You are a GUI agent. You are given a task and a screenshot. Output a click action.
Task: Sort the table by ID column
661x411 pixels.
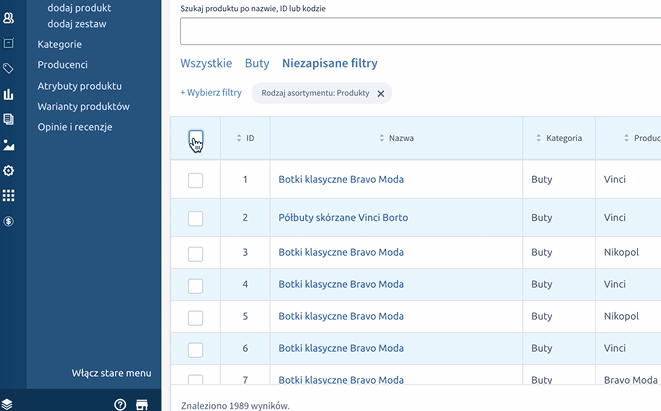tap(245, 138)
